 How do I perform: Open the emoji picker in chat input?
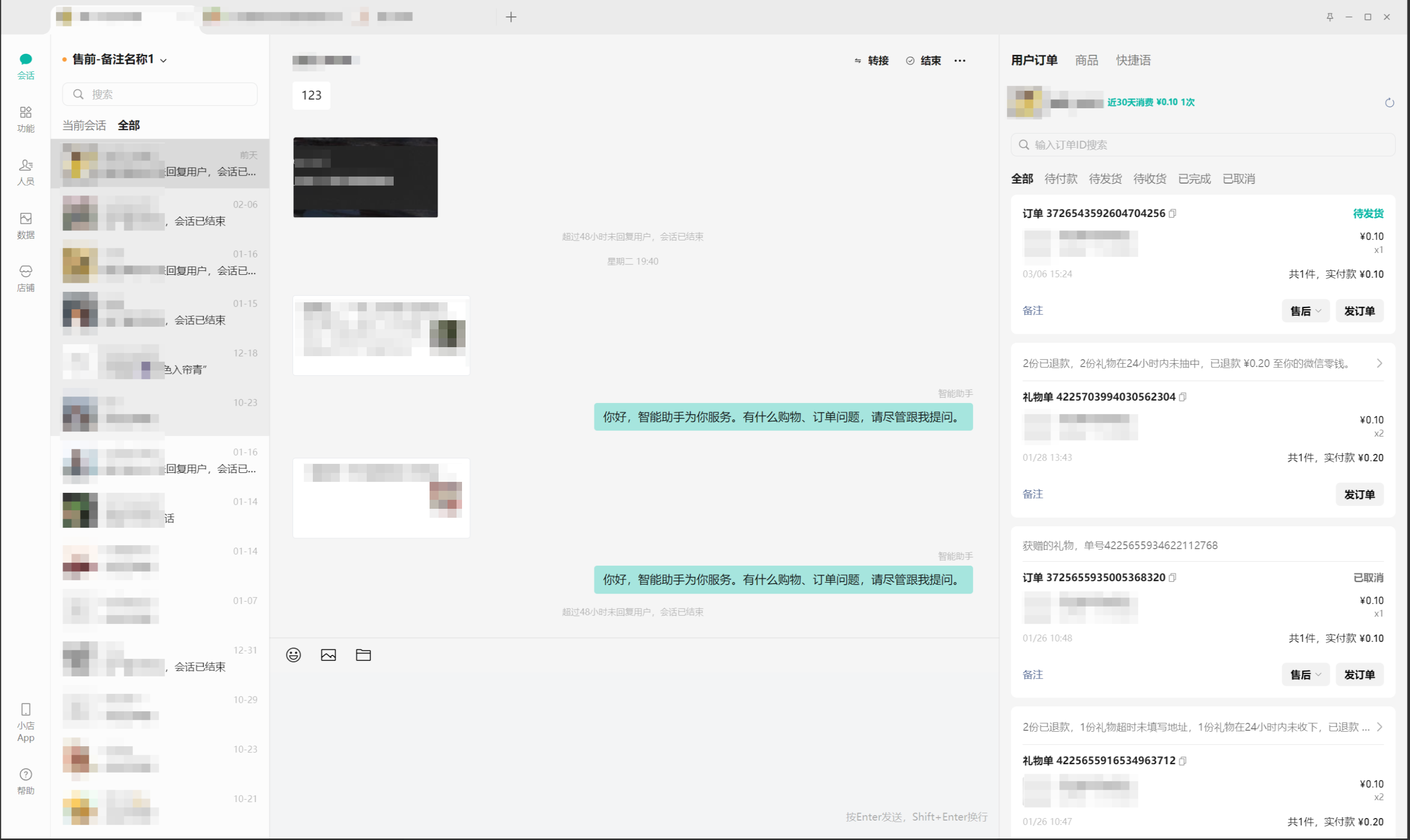(293, 655)
